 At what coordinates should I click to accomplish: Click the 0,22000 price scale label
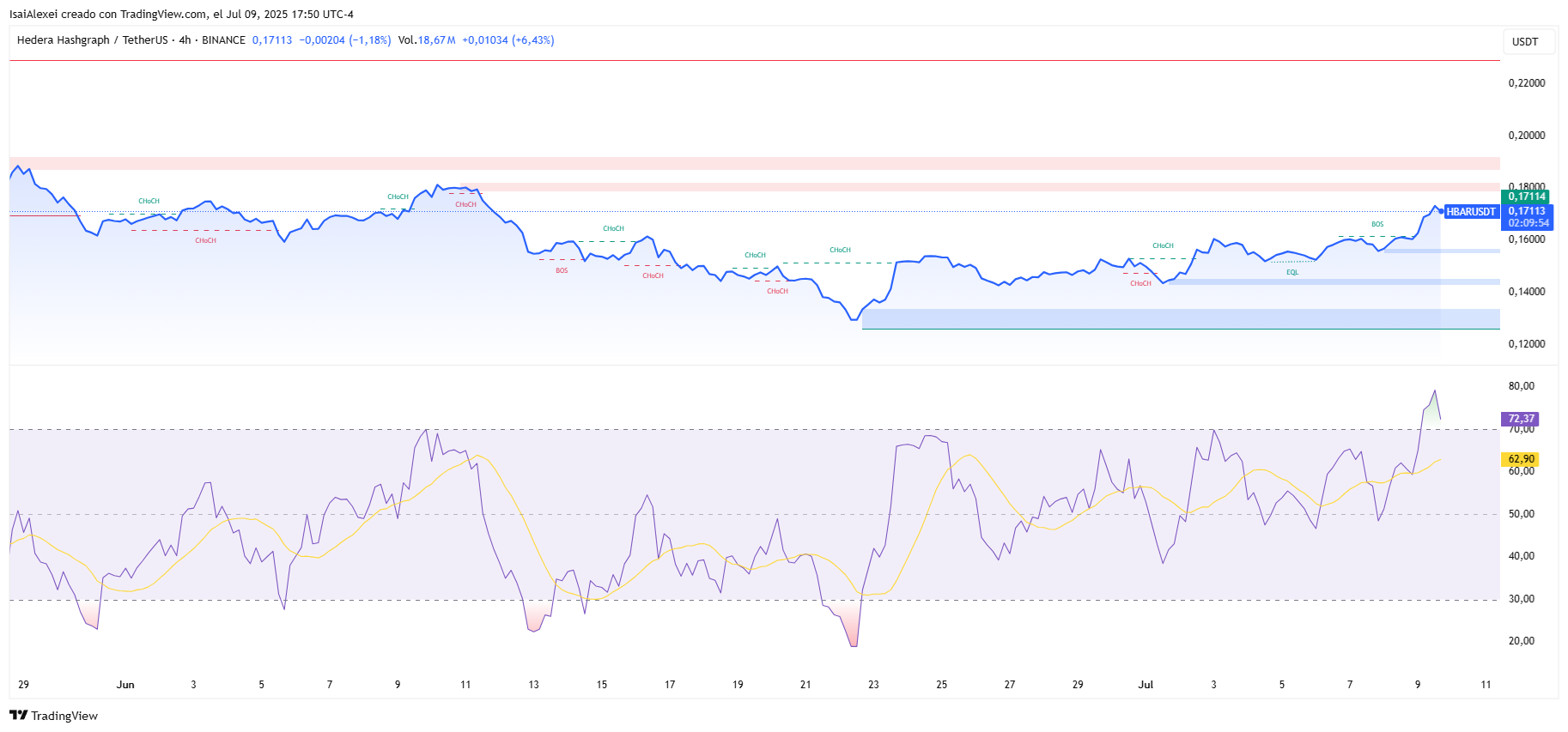click(1527, 83)
